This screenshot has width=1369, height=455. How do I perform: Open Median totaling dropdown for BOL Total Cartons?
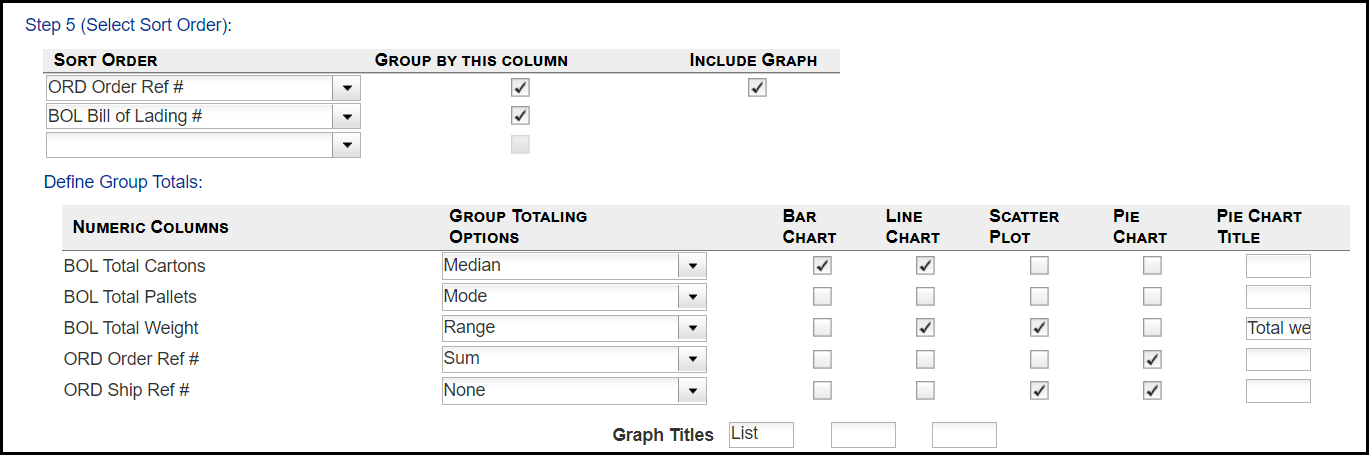[692, 266]
